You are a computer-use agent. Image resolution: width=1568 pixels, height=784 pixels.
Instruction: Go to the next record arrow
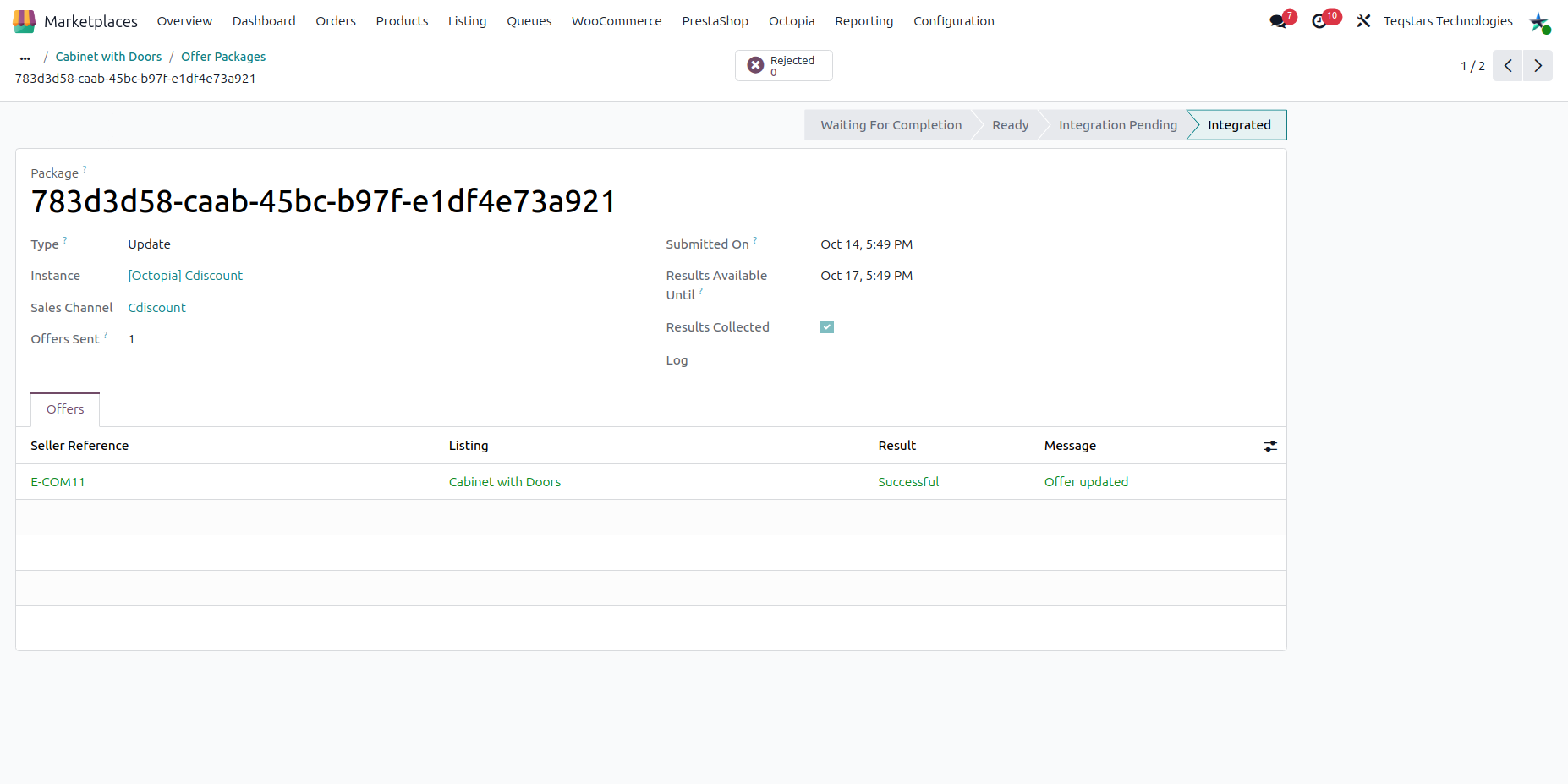click(1538, 66)
